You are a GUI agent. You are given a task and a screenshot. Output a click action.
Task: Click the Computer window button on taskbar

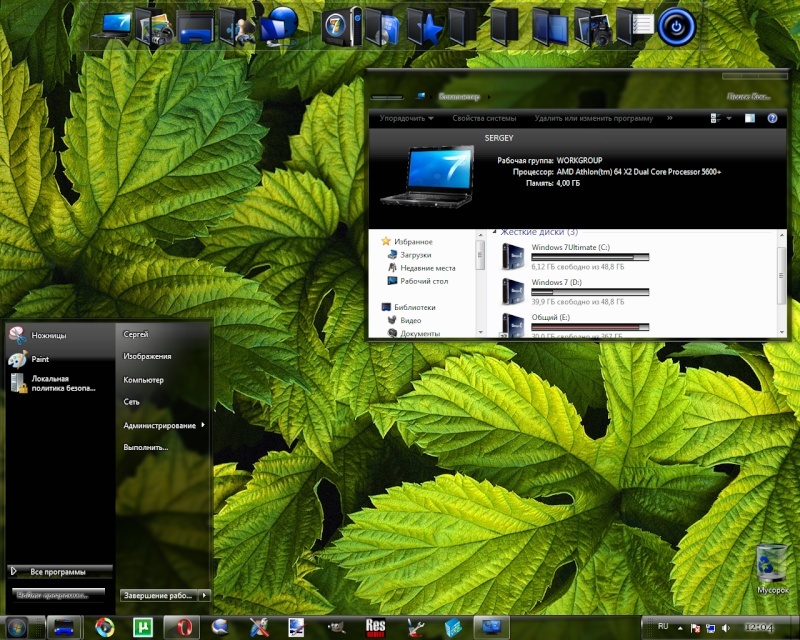coord(492,628)
